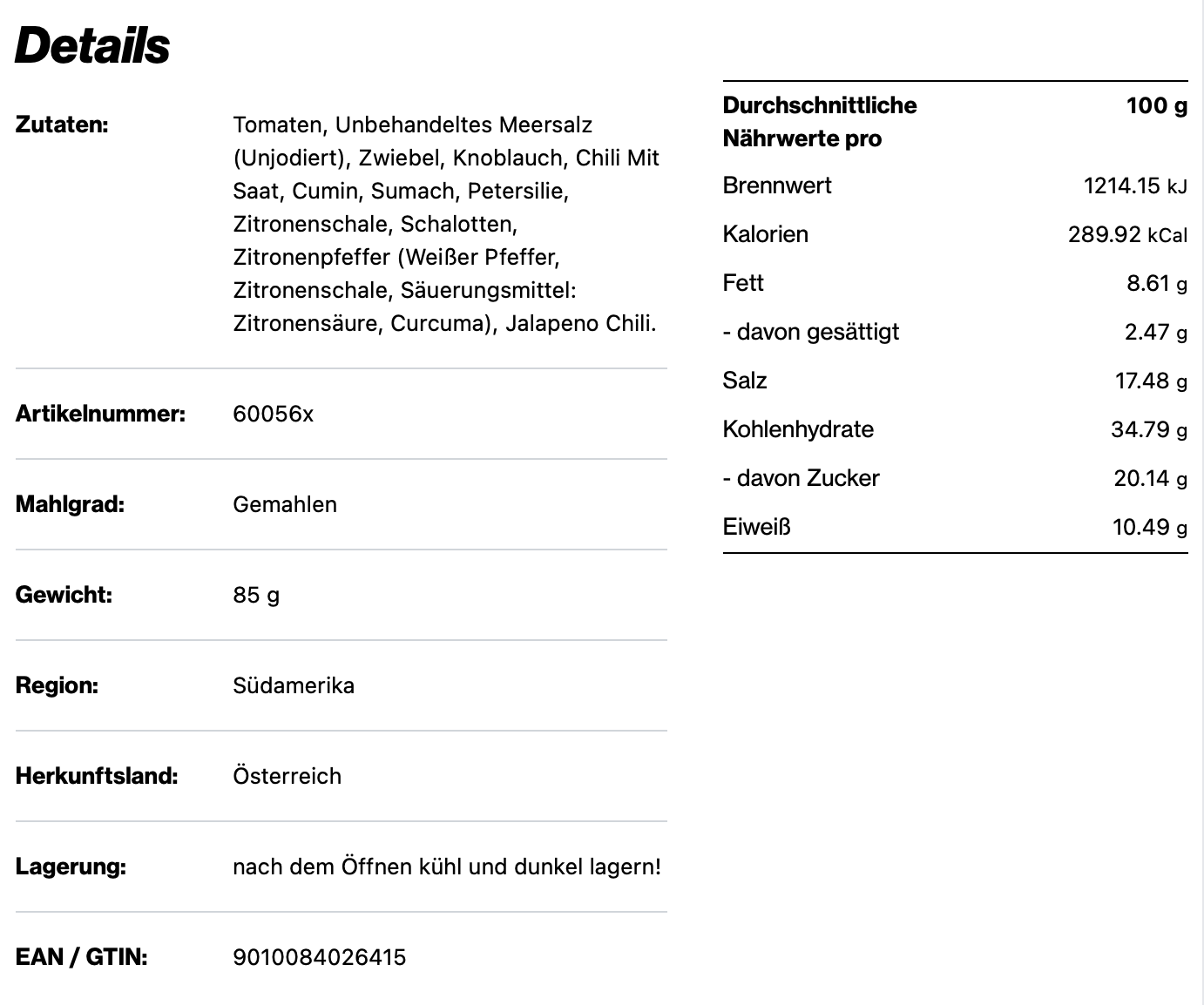Click the weight value 85 g
Viewport: 1204px width, 1005px height.
(256, 595)
